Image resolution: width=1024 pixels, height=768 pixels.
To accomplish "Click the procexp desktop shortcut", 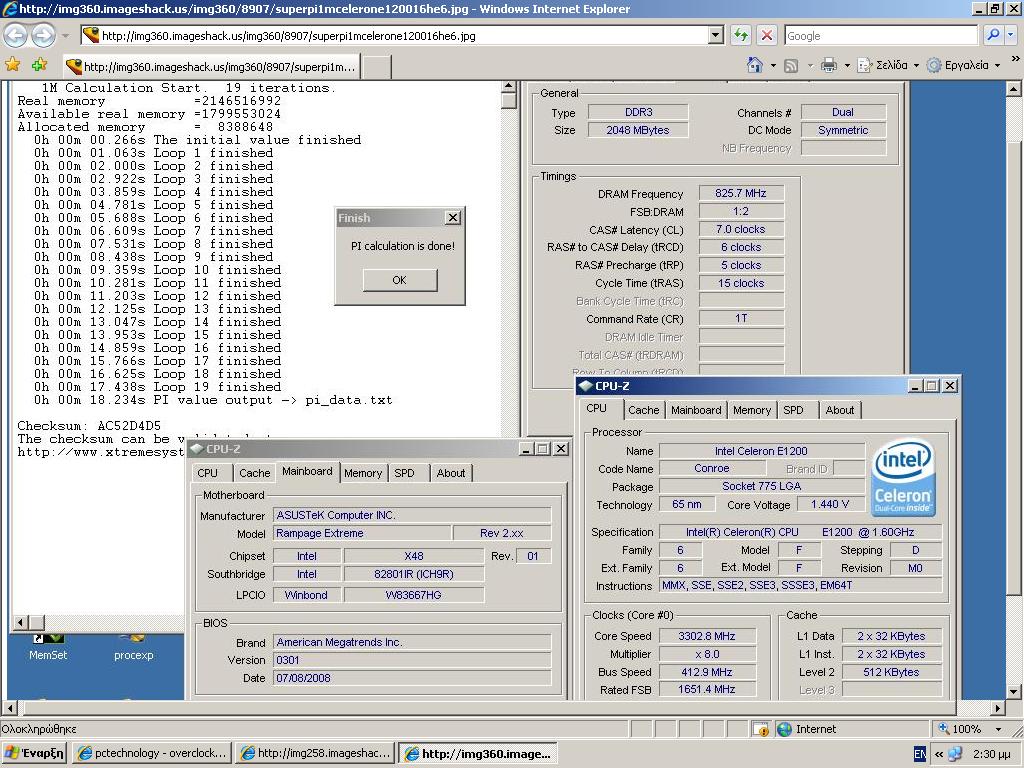I will 133,647.
